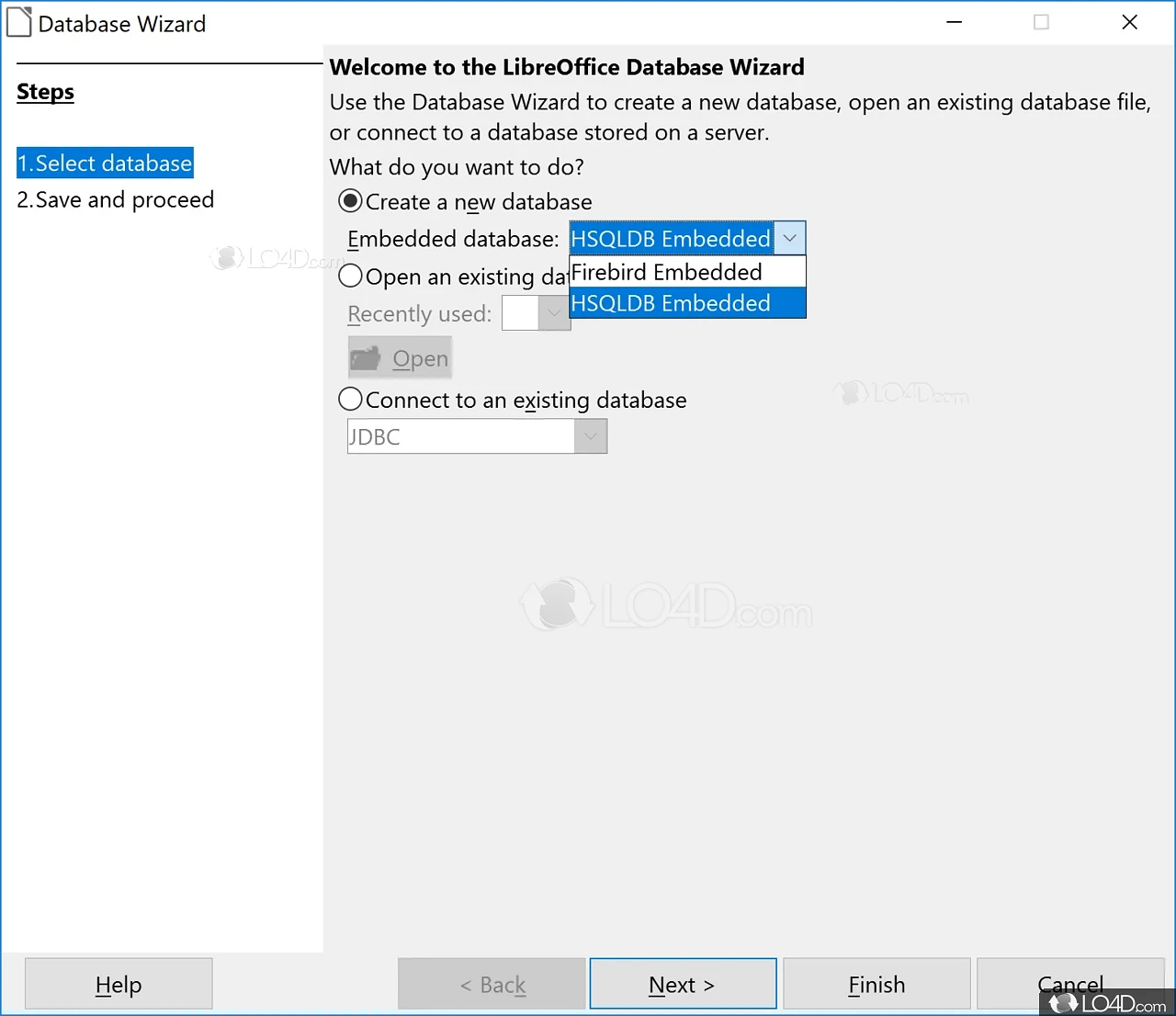Click the Database Wizard document icon in title bar

point(18,22)
